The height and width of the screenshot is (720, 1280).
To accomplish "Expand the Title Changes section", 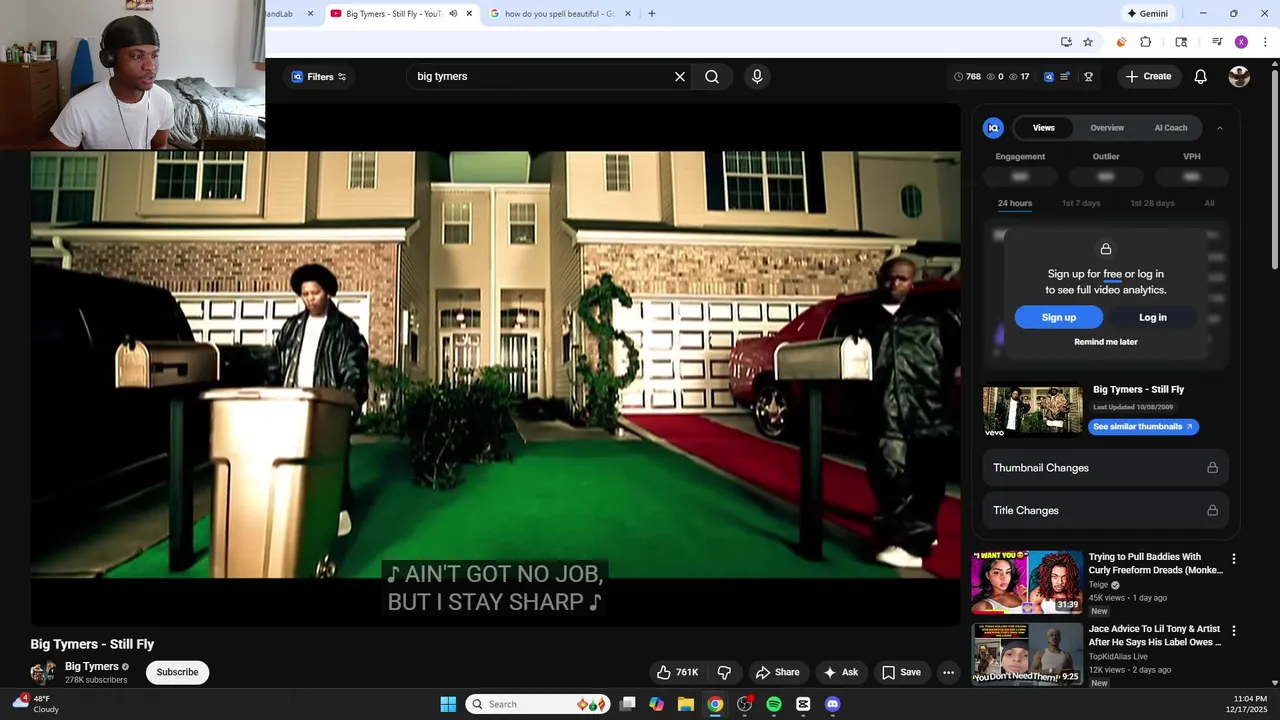I will (x=1105, y=510).
